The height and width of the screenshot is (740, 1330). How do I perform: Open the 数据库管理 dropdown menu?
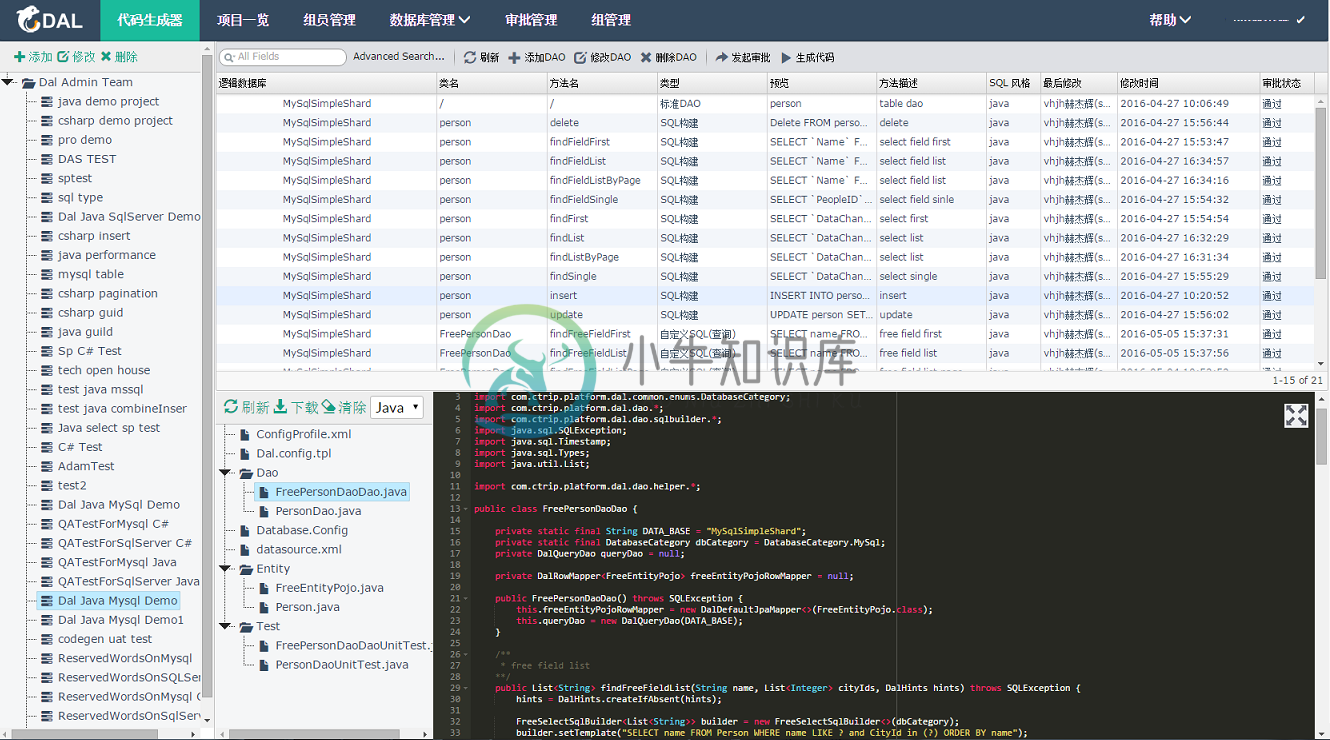pyautogui.click(x=430, y=20)
